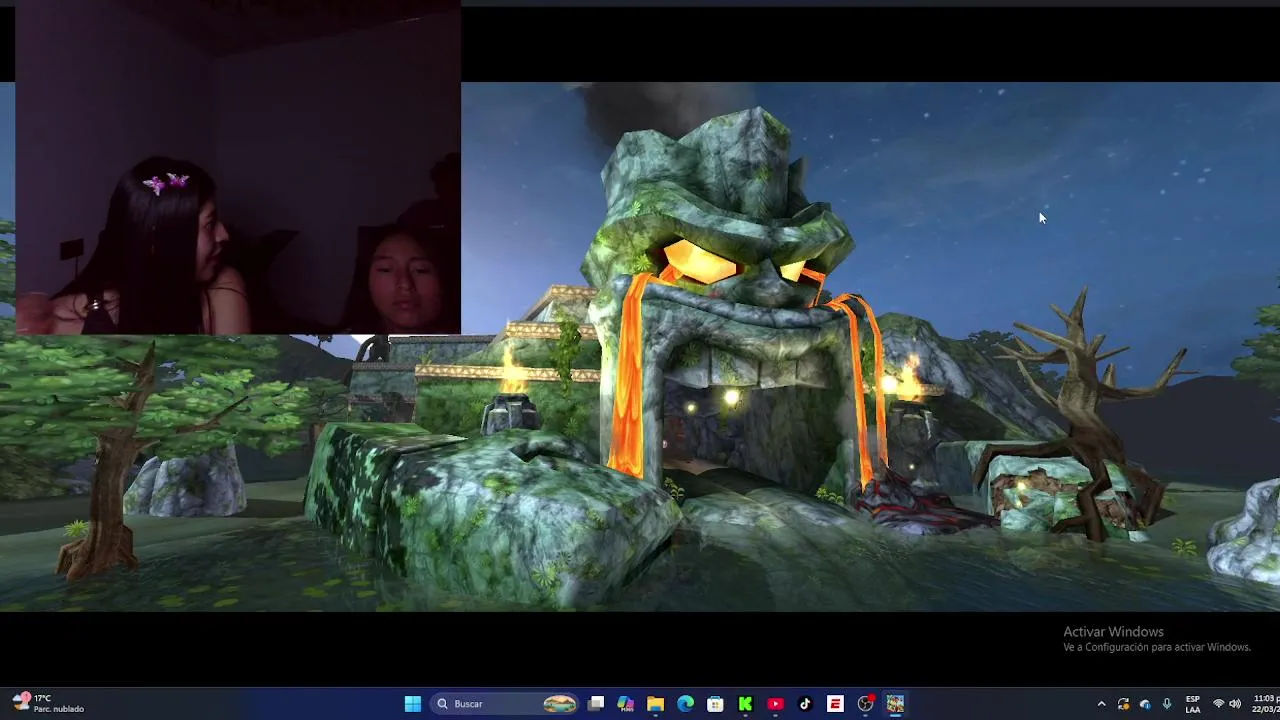Screen dimensions: 1280x720
Task: Open the OneDrive cloud tray icon
Action: point(1145,704)
